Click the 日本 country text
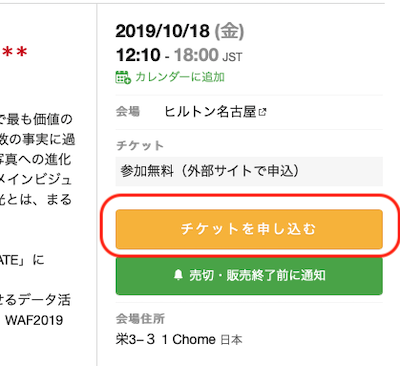Screen dimensions: 400x366 pyautogui.click(x=231, y=340)
